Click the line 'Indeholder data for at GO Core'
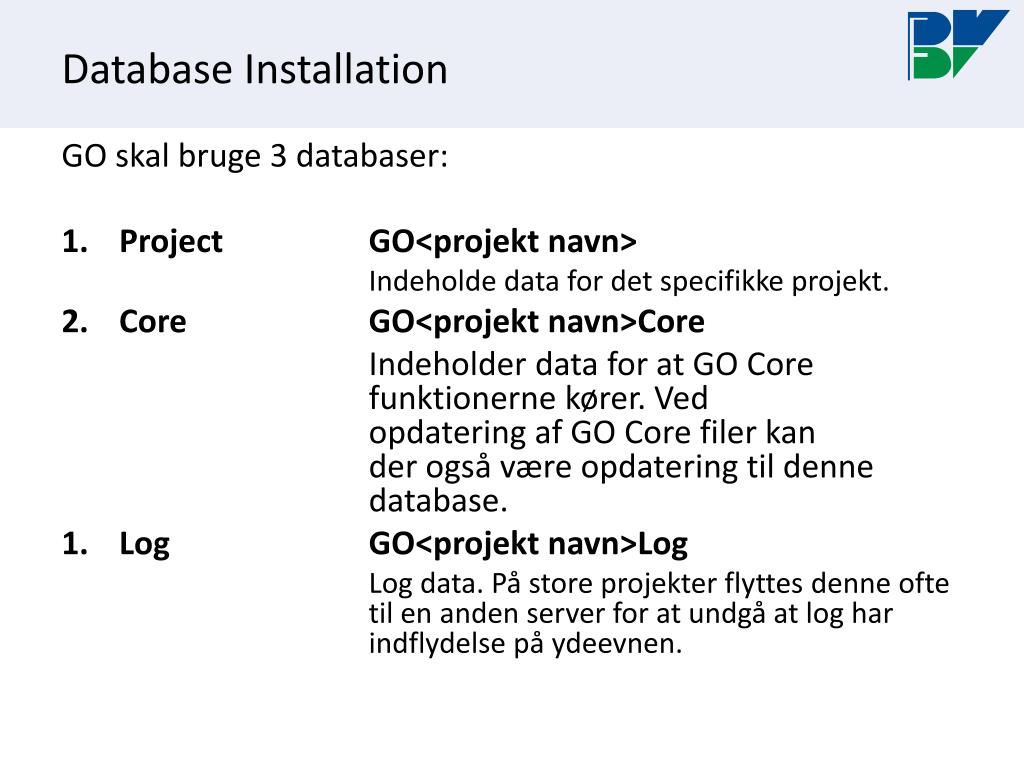 coord(591,364)
